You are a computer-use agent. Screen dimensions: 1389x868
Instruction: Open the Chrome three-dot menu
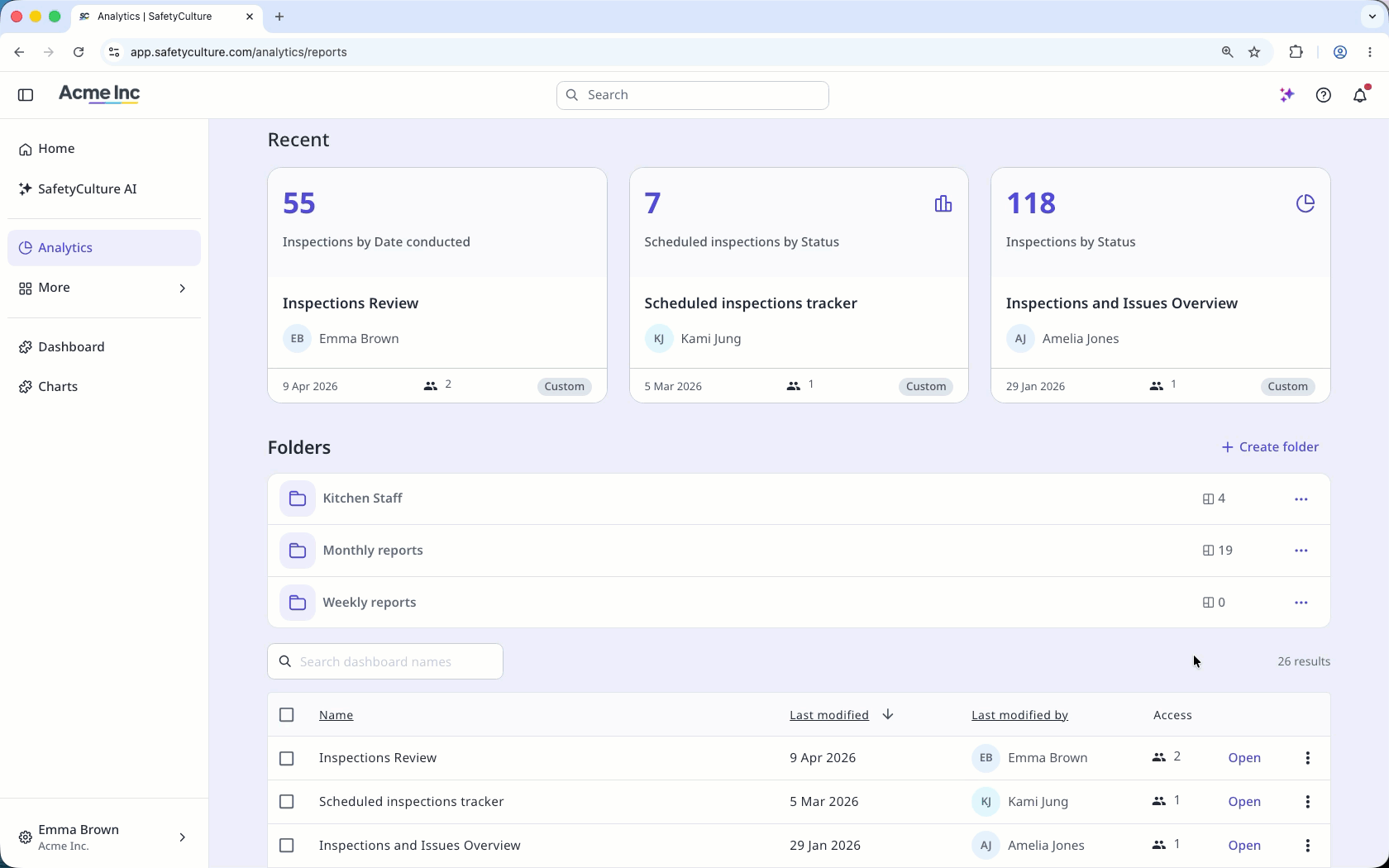[x=1370, y=52]
